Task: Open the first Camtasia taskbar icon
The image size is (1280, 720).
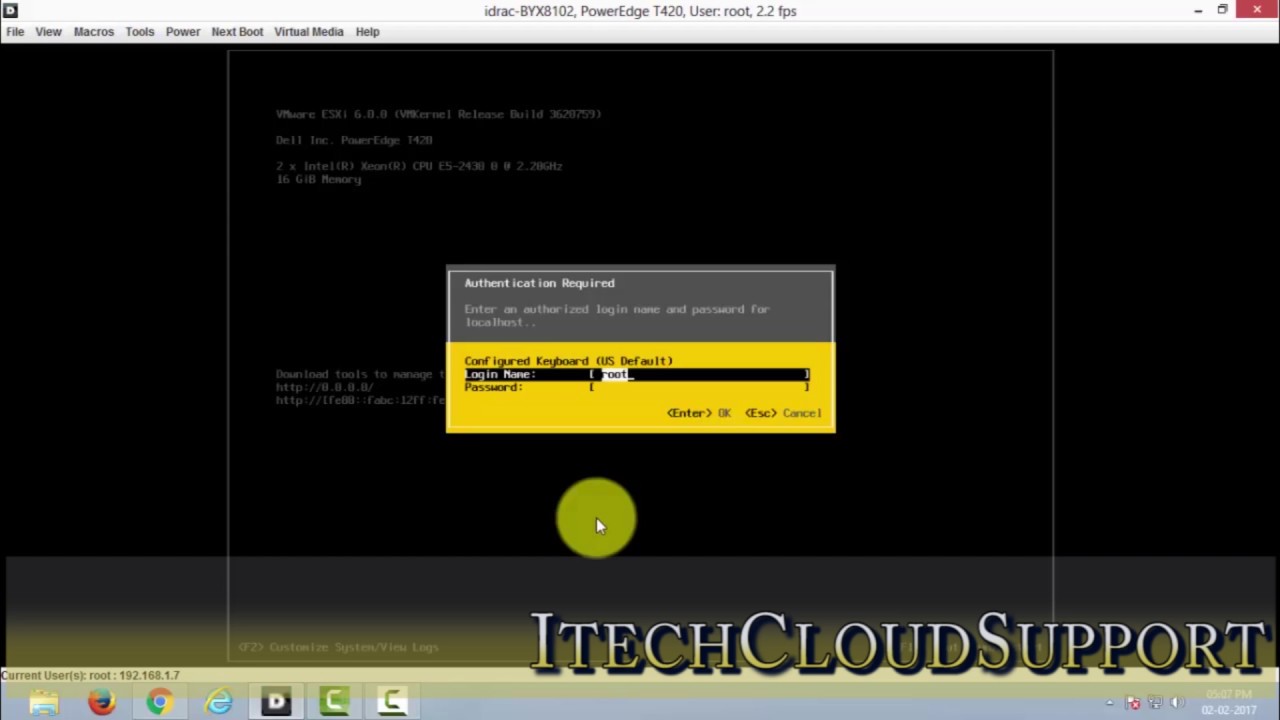Action: tap(334, 702)
